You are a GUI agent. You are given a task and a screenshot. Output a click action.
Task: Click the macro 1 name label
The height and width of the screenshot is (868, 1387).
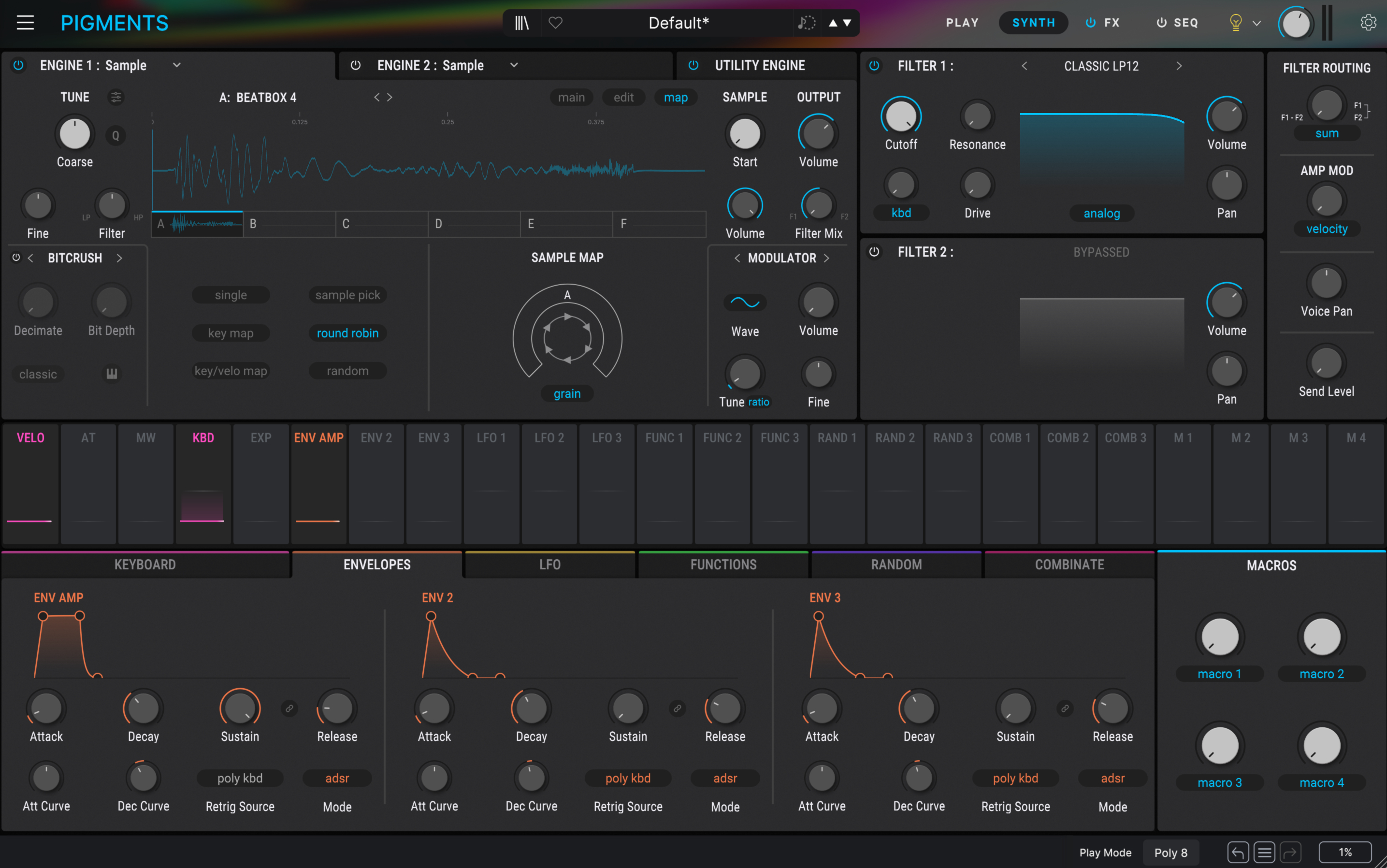[x=1219, y=674]
